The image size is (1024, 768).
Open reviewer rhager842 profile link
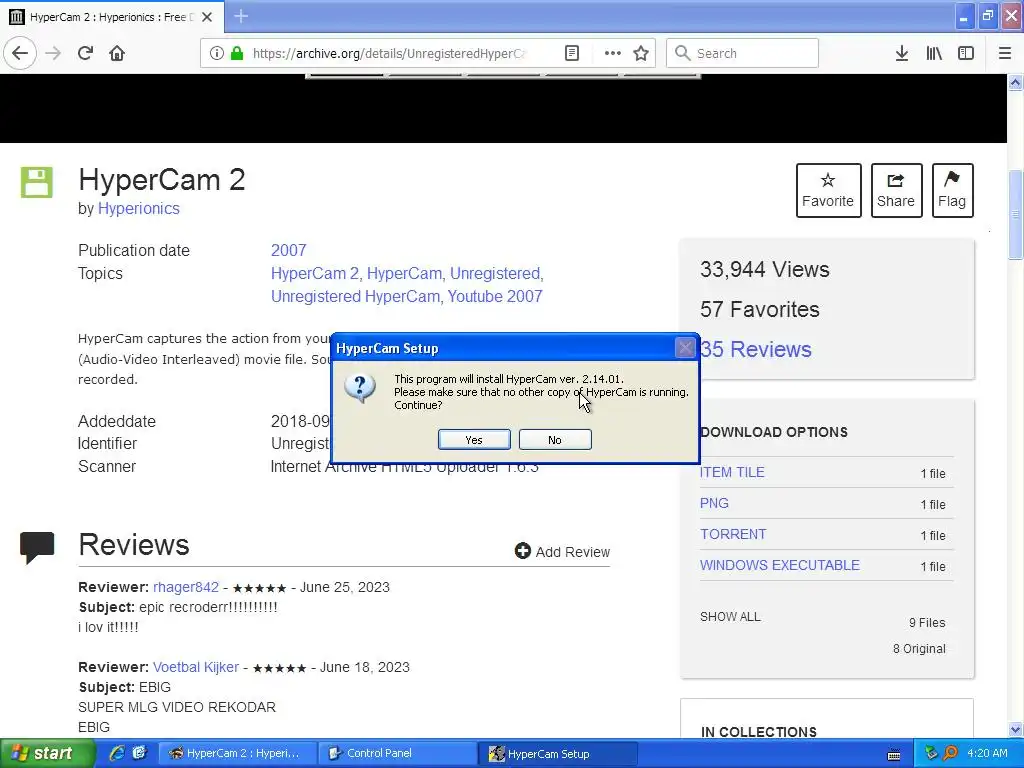(x=185, y=587)
